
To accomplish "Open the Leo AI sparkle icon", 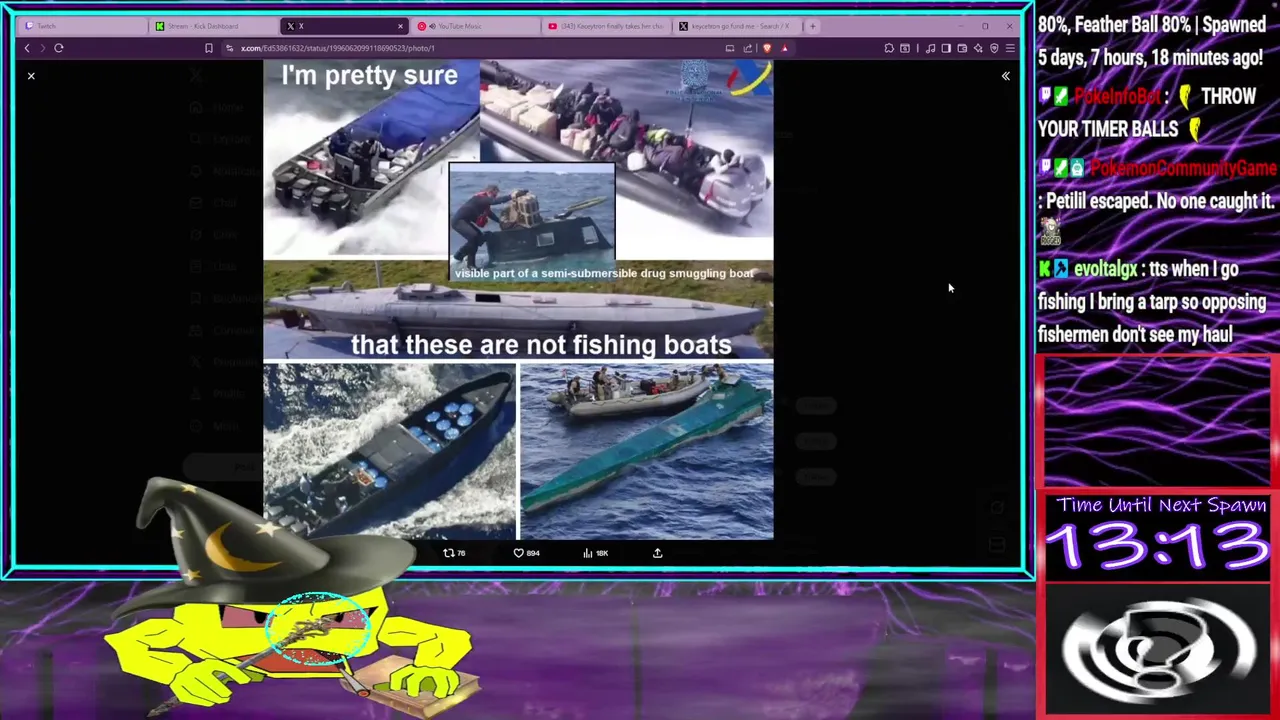I will click(x=978, y=48).
